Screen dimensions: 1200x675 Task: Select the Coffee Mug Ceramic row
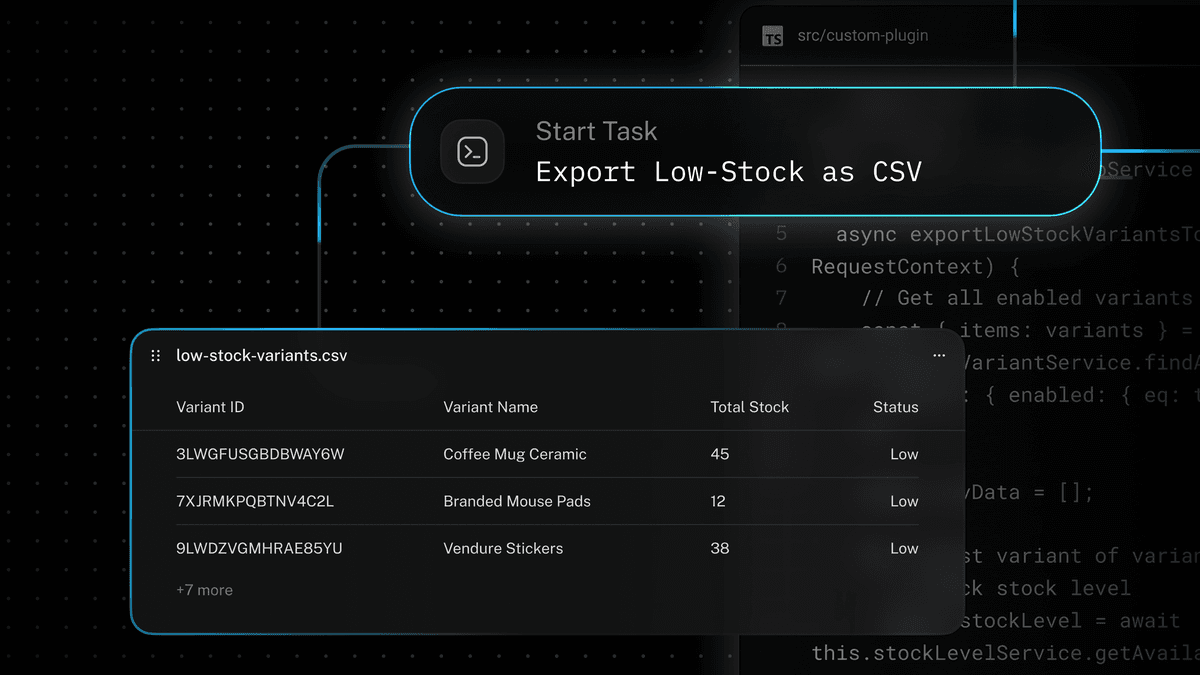coord(515,454)
